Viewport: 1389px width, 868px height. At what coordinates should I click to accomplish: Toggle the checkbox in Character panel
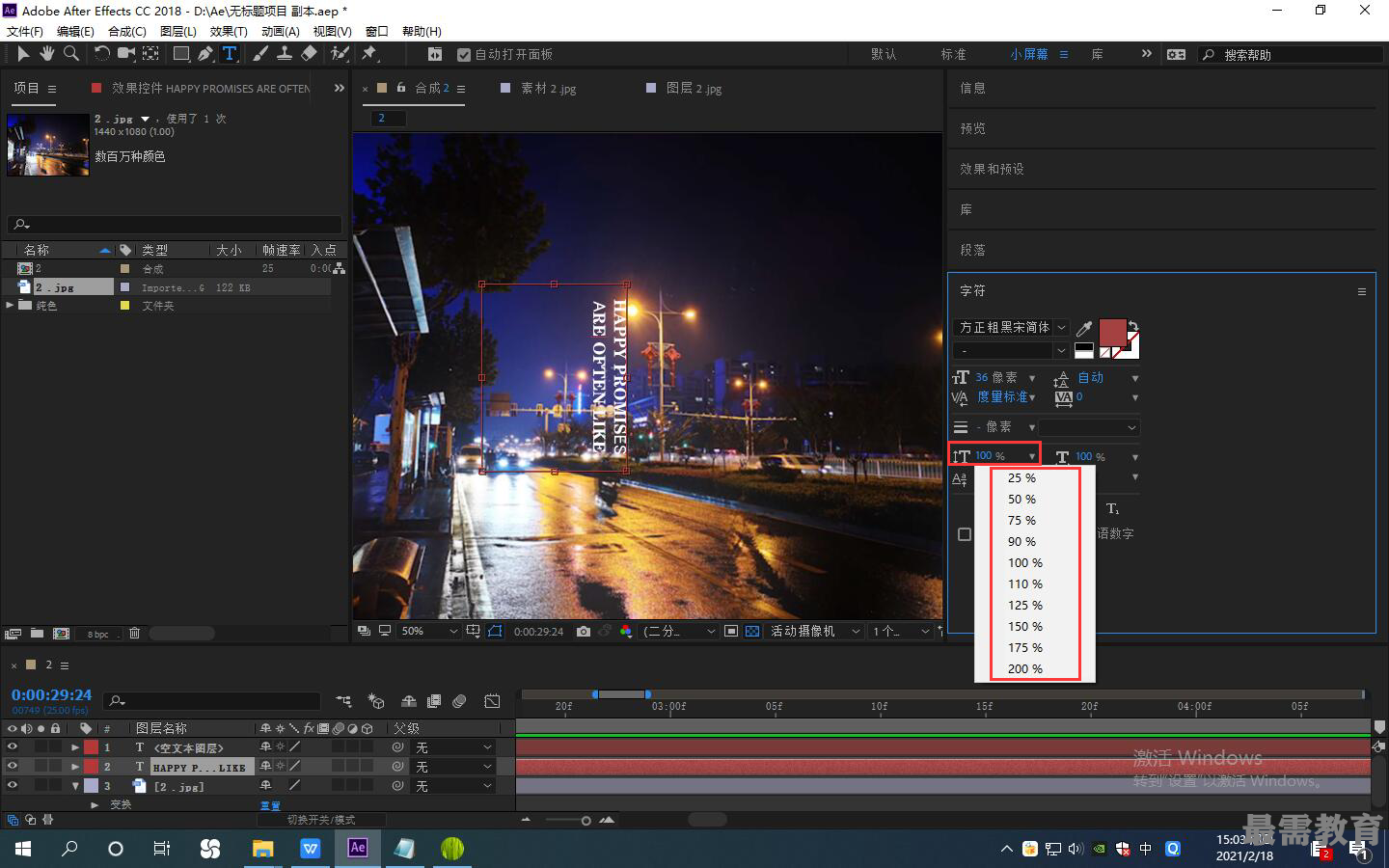[965, 534]
